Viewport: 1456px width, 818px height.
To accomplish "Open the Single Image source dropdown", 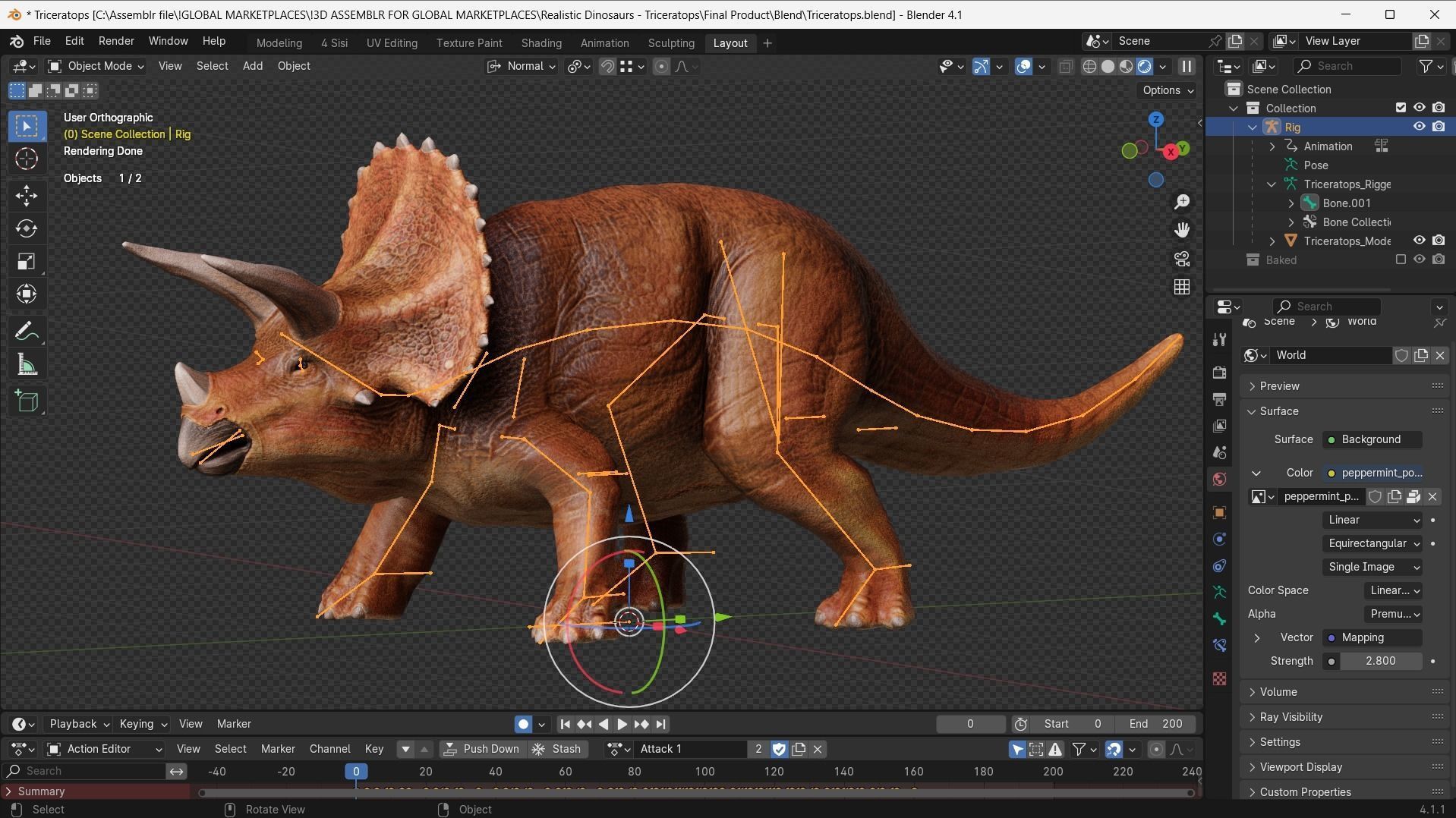I will pyautogui.click(x=1373, y=568).
